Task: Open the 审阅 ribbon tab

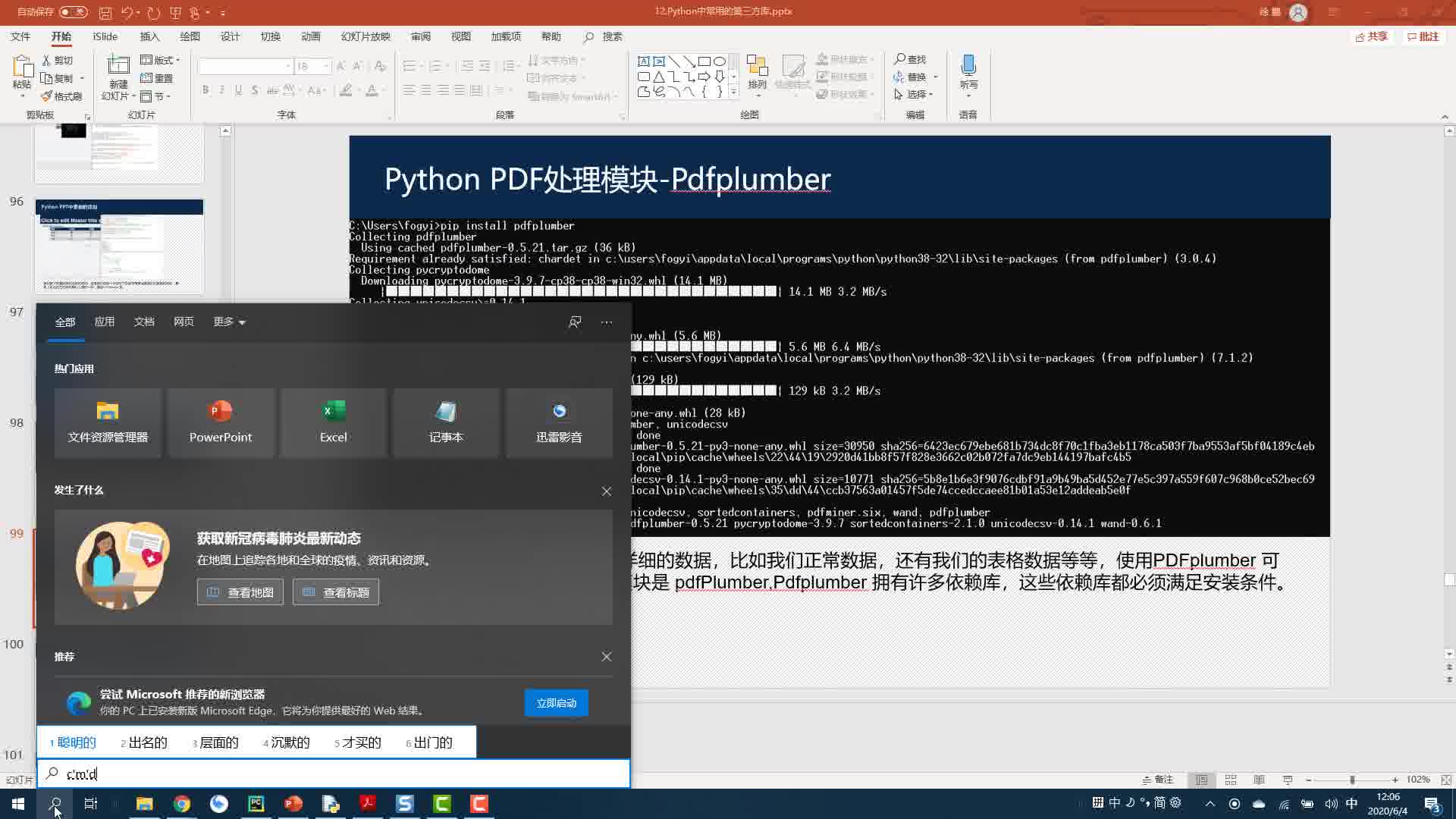Action: click(421, 36)
